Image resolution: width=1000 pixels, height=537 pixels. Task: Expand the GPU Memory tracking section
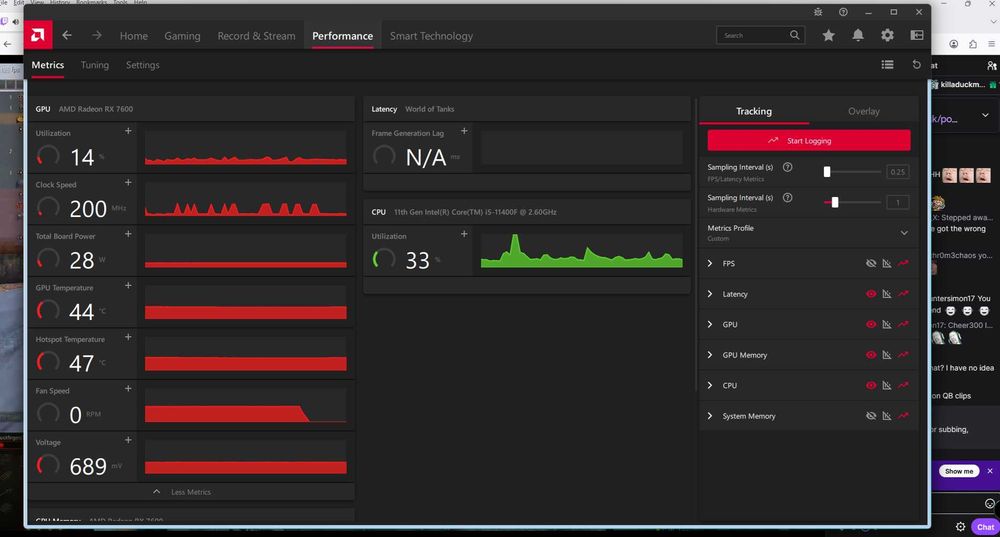(710, 355)
